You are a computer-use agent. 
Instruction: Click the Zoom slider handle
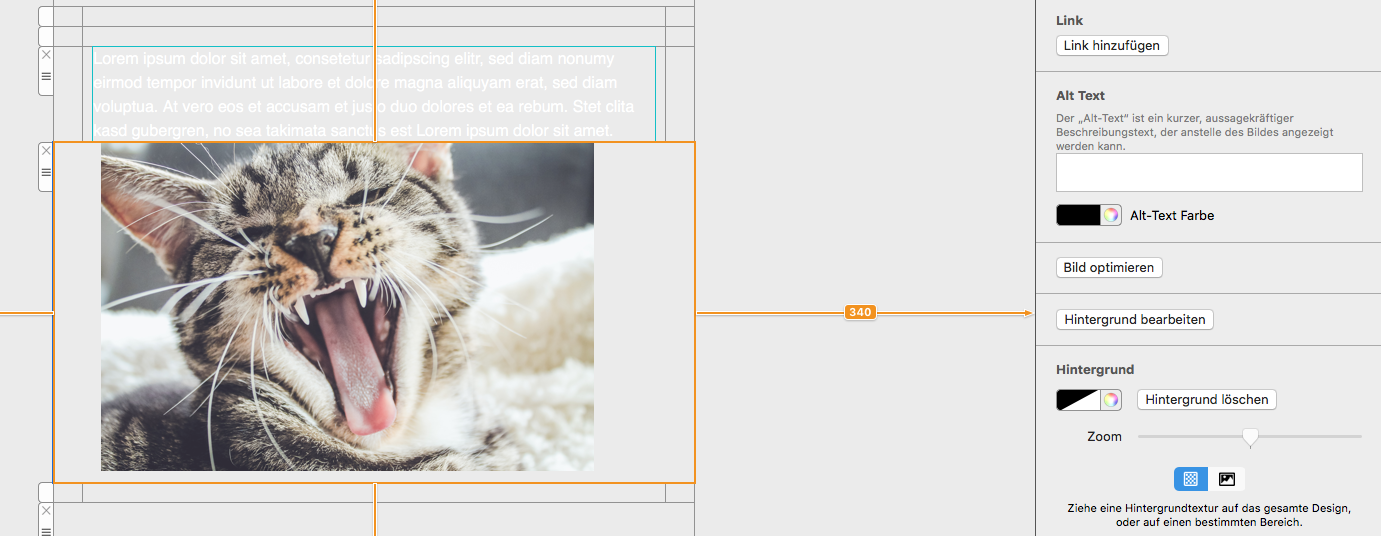[1250, 437]
